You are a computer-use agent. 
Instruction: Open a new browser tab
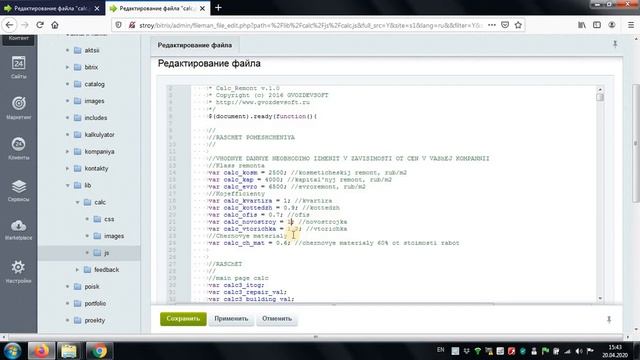pos(218,8)
